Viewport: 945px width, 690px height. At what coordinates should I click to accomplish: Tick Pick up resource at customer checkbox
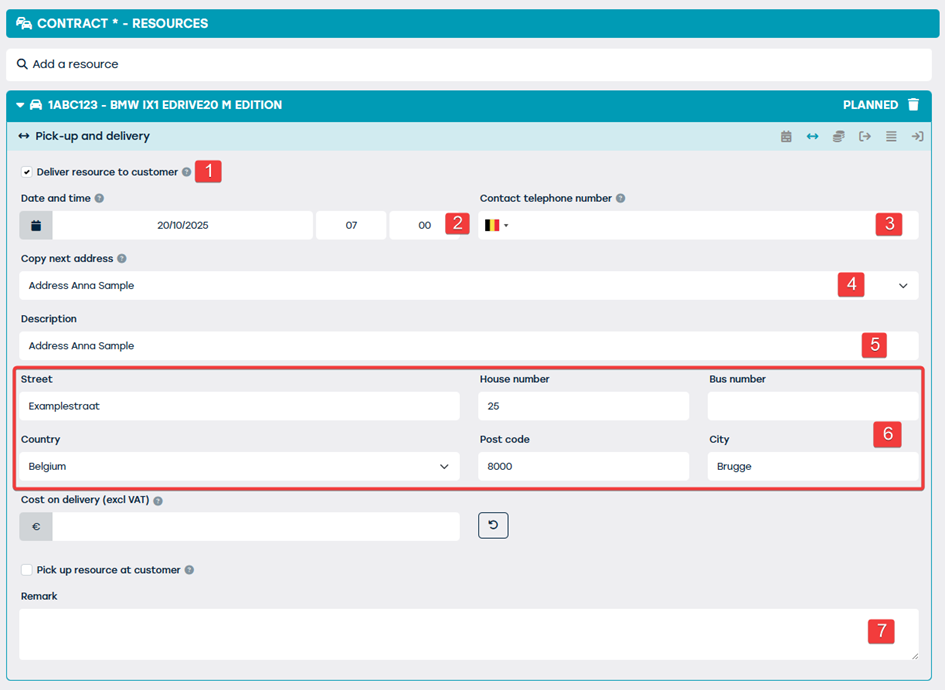coord(27,570)
